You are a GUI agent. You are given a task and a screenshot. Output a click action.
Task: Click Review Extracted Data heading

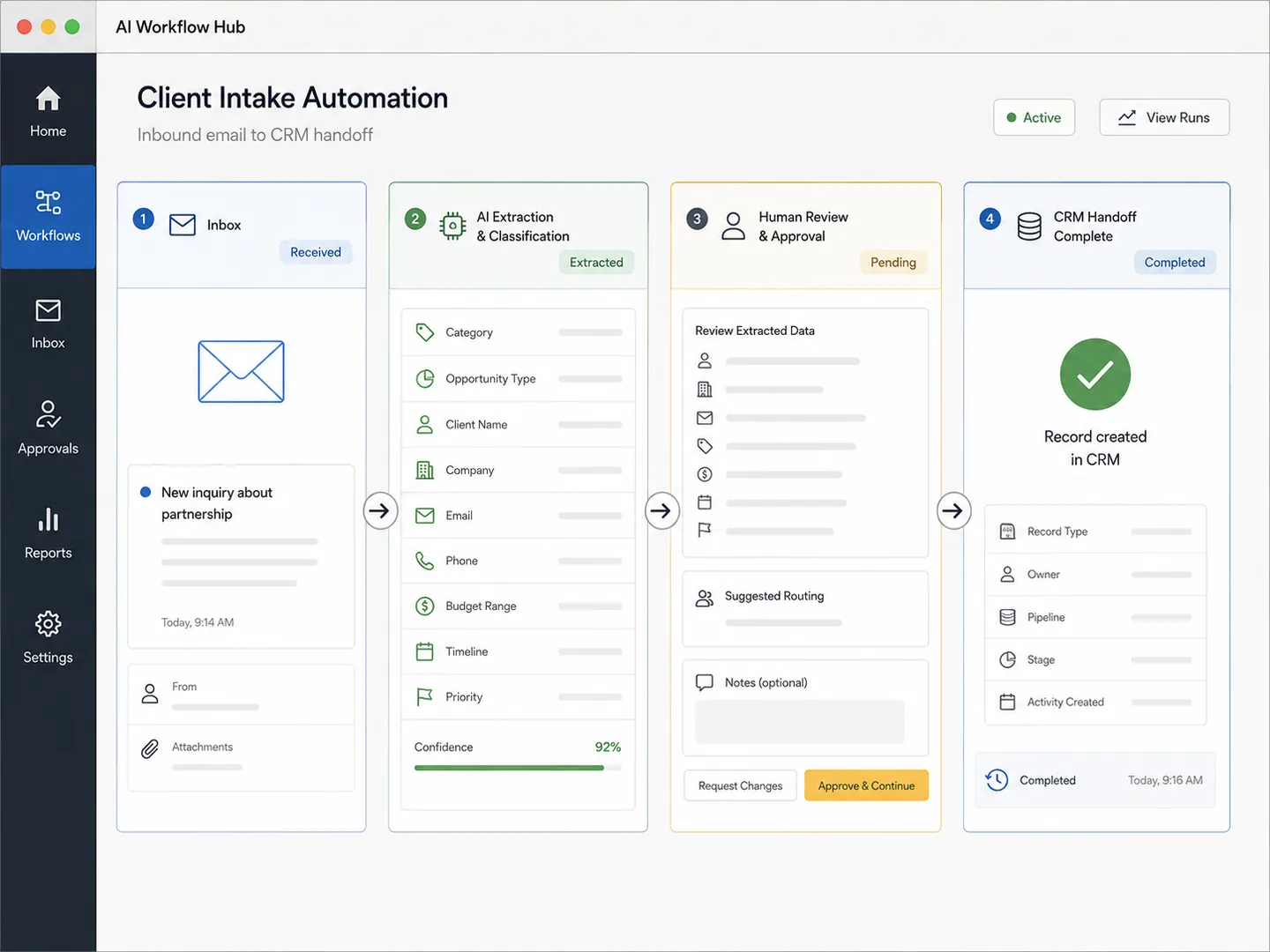(755, 331)
